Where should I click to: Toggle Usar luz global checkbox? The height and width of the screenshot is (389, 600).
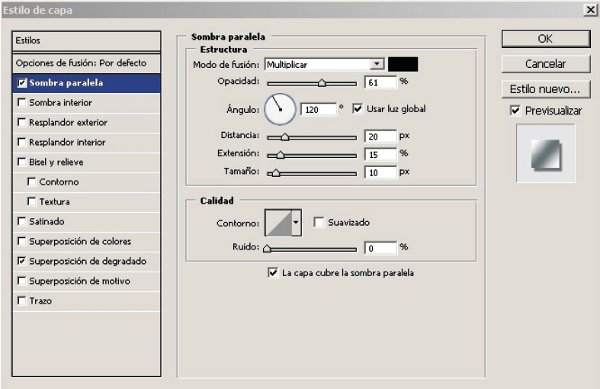pyautogui.click(x=357, y=109)
